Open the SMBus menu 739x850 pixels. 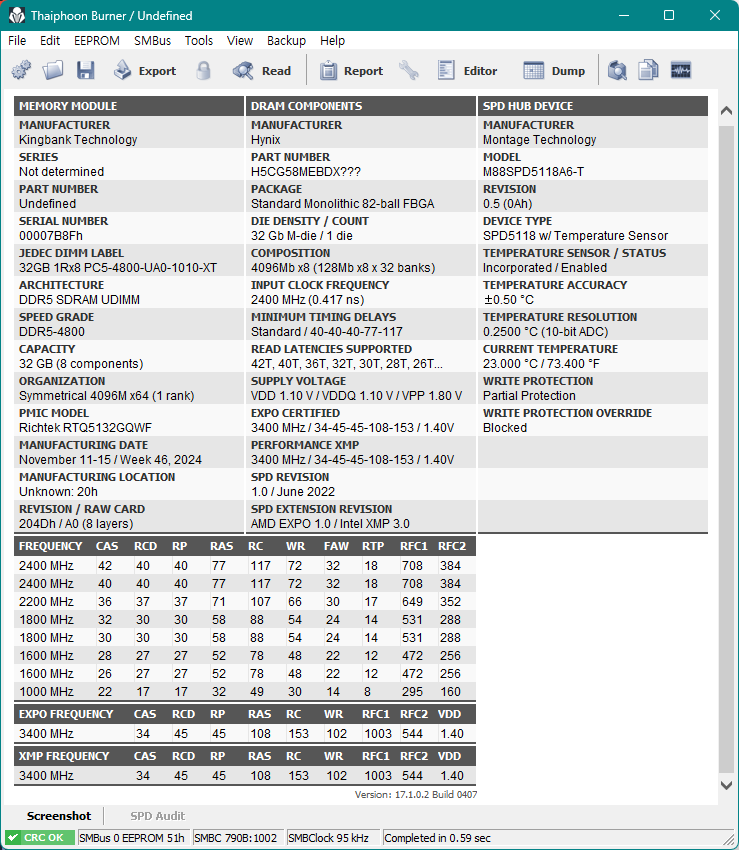[152, 41]
